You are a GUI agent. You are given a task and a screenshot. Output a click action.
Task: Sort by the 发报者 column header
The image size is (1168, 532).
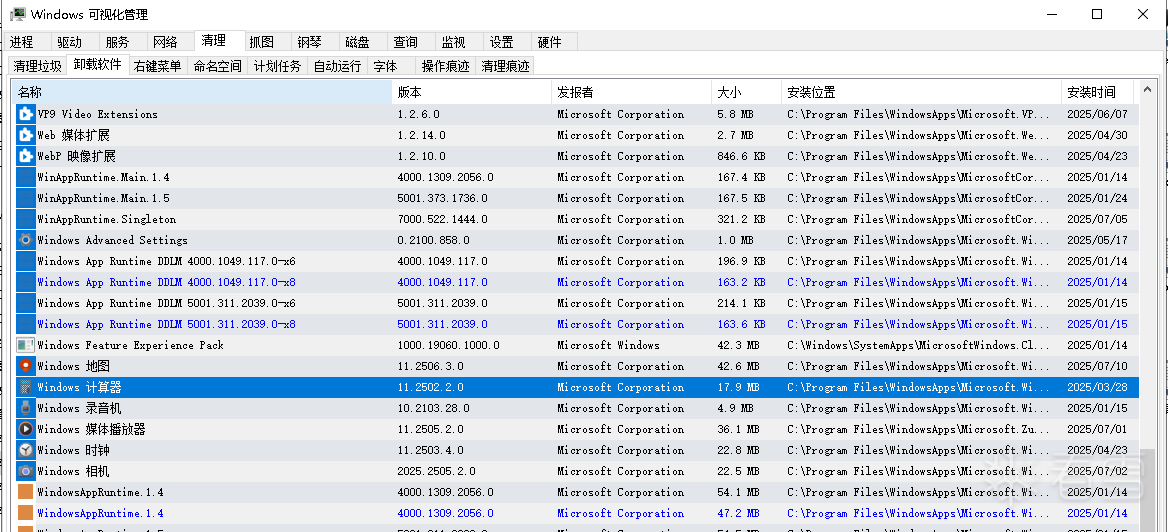click(631, 92)
